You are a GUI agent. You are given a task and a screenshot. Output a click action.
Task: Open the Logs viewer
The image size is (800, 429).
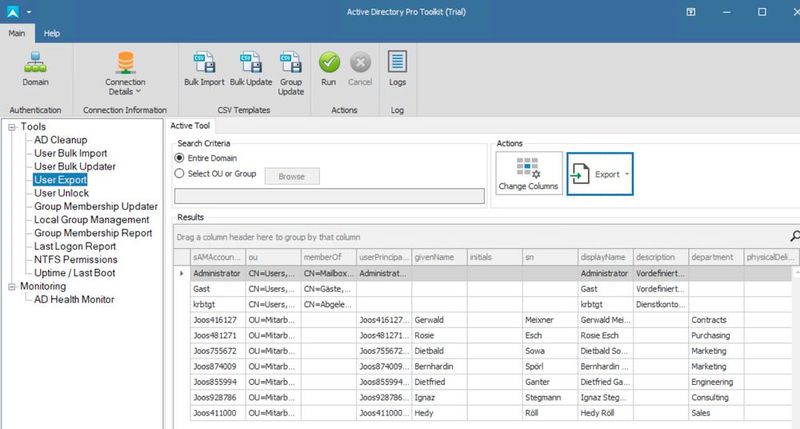397,69
